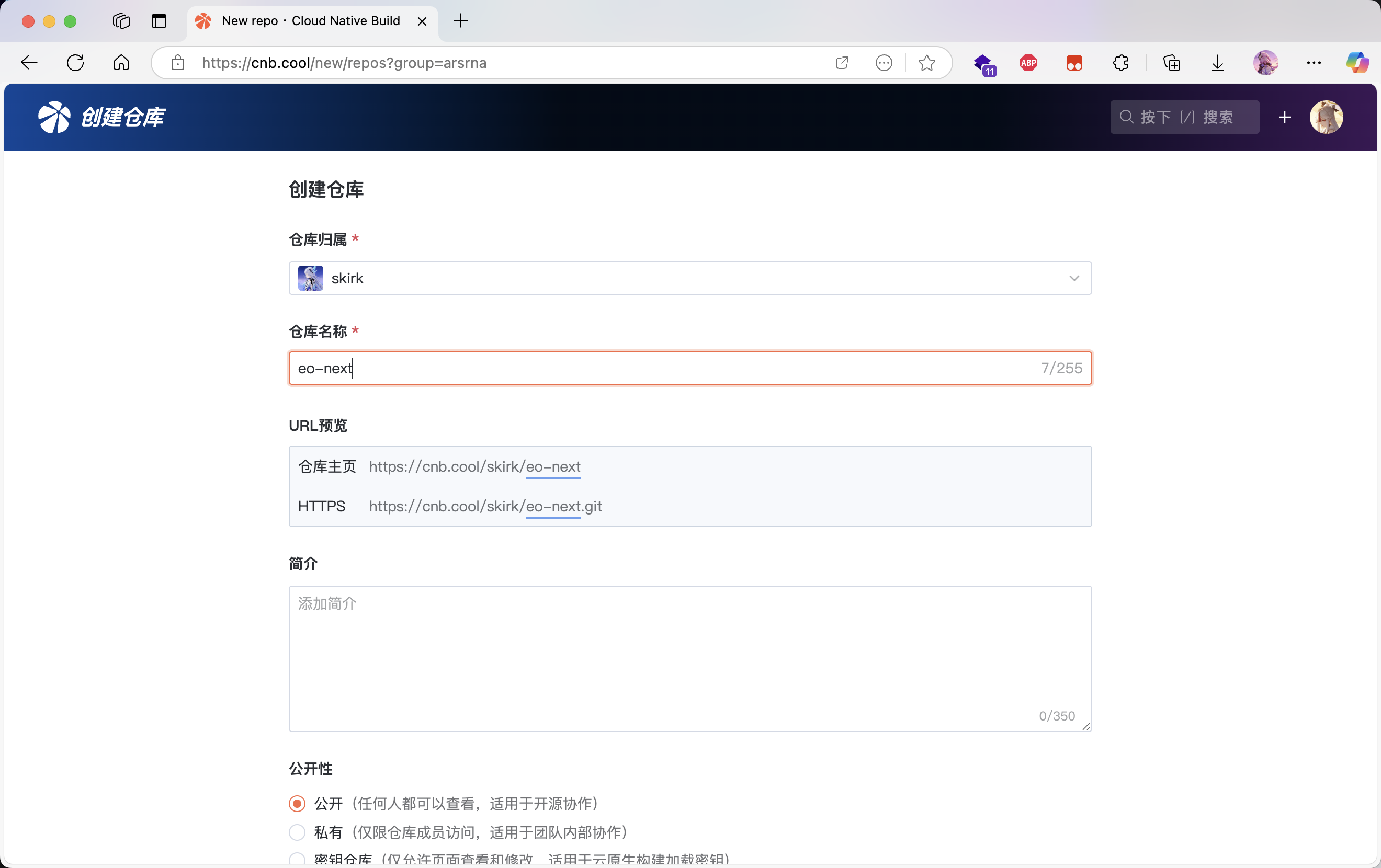1381x868 pixels.
Task: Click the CNB logo in the navbar
Action: [54, 117]
